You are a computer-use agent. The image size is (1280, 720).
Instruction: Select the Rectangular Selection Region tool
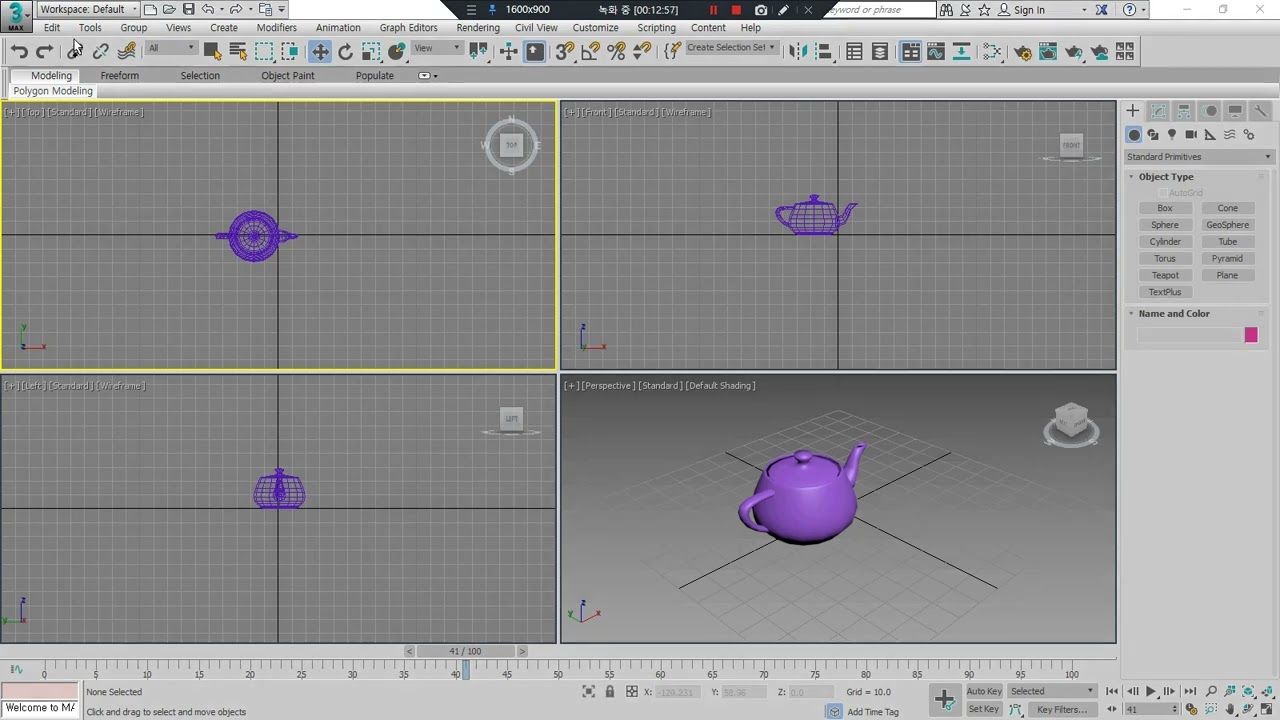pyautogui.click(x=264, y=51)
